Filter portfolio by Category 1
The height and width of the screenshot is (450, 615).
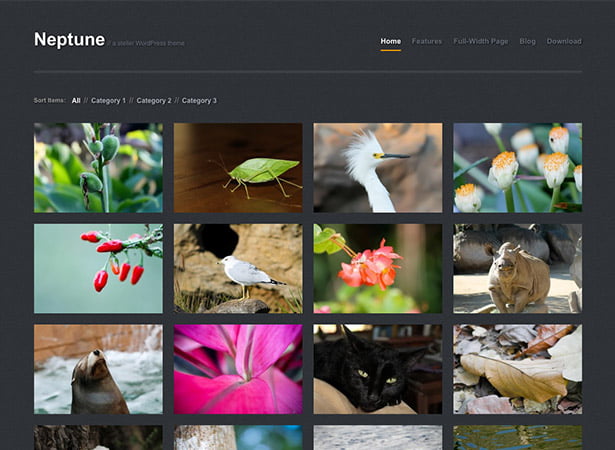click(x=108, y=100)
